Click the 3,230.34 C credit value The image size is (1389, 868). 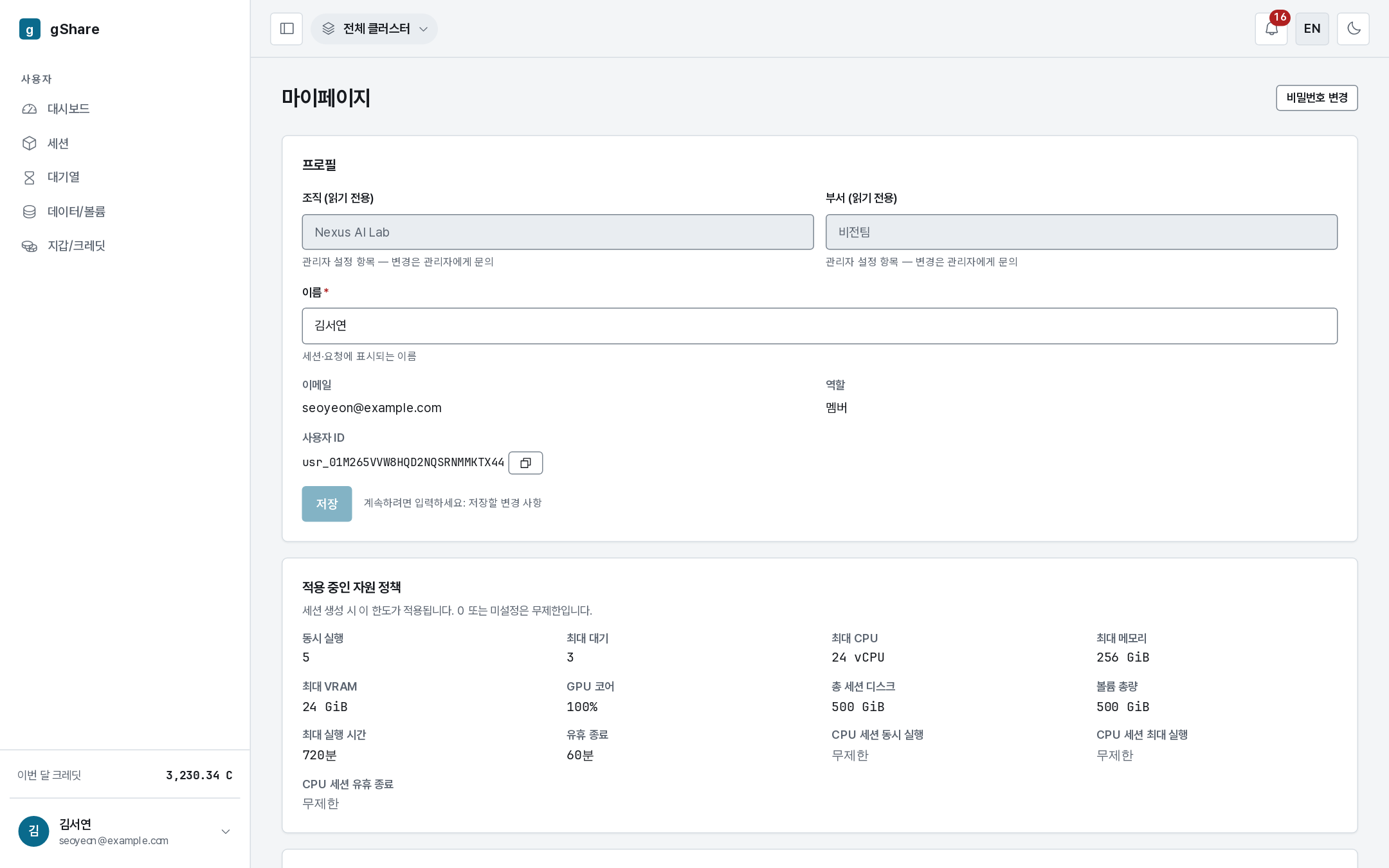pyautogui.click(x=199, y=775)
